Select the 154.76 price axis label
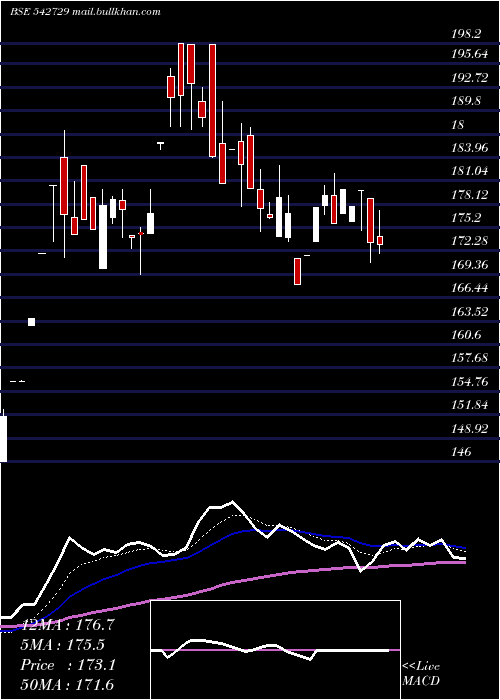The width and height of the screenshot is (500, 700). (470, 382)
